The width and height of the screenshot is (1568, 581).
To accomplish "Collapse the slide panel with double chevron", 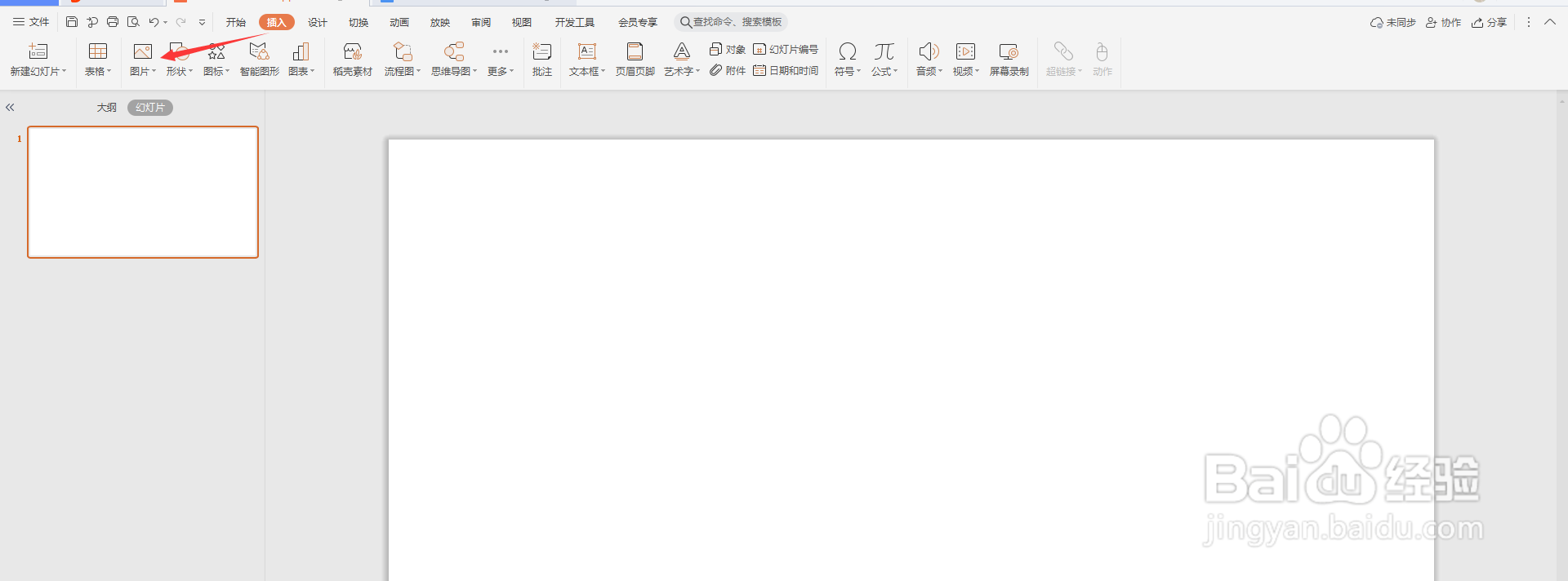I will pyautogui.click(x=10, y=107).
